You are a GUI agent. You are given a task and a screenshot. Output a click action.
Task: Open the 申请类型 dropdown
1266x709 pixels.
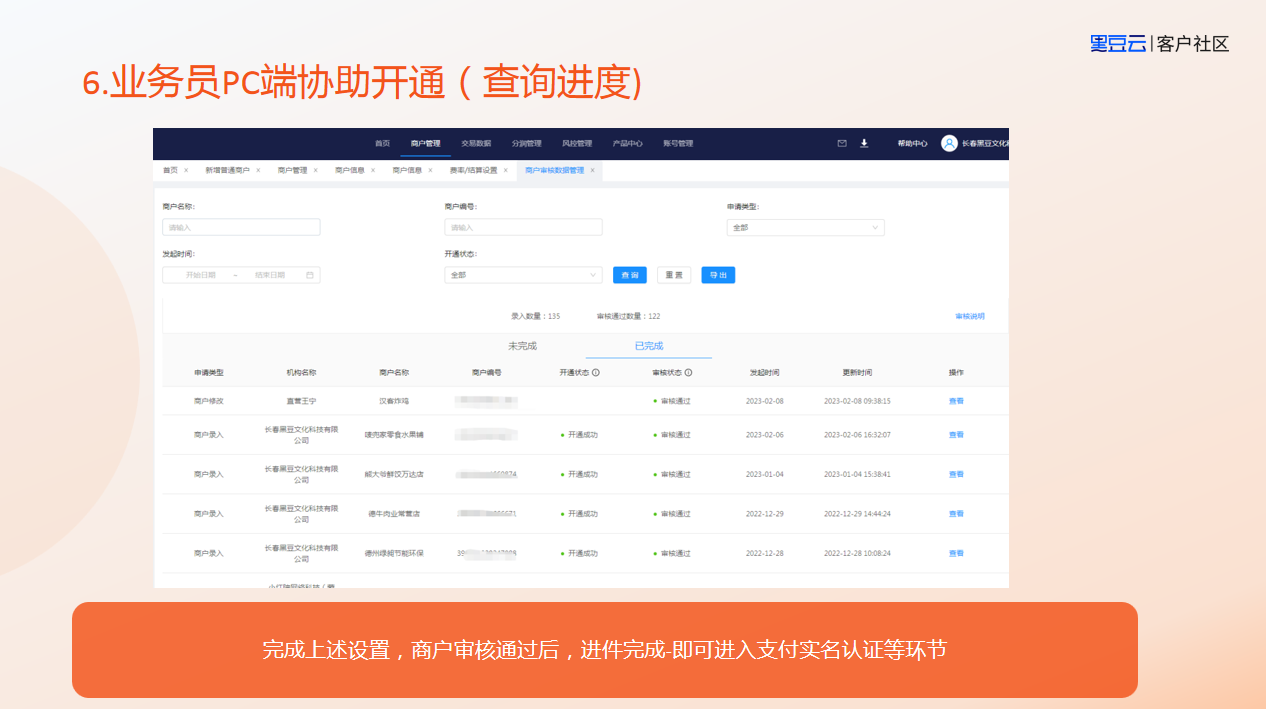(x=805, y=227)
